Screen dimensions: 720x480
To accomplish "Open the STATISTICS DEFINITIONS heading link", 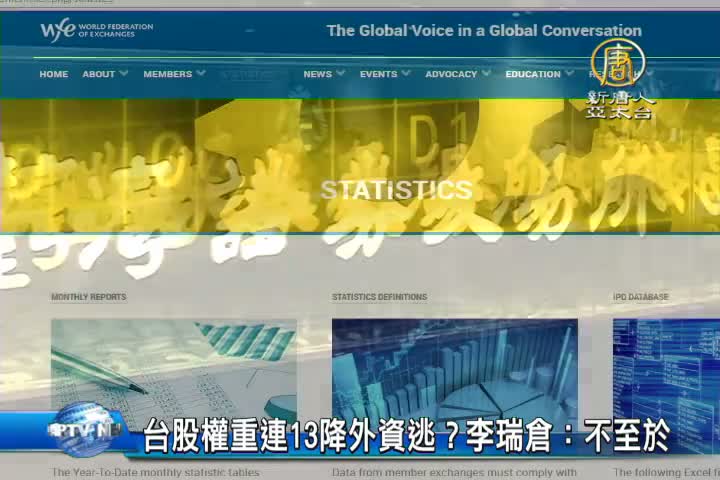I will (379, 297).
